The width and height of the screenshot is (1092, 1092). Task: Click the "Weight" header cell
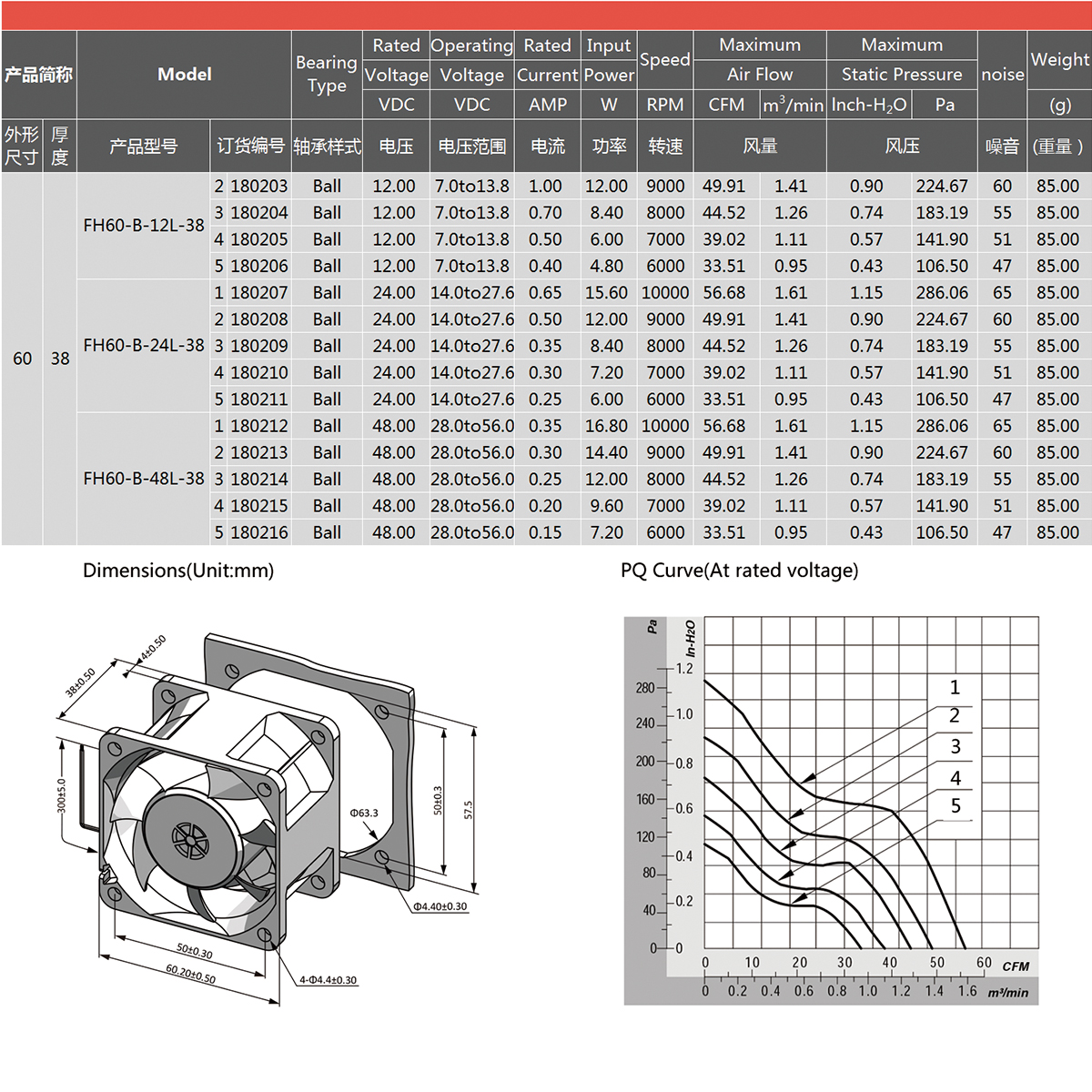pos(1060,60)
